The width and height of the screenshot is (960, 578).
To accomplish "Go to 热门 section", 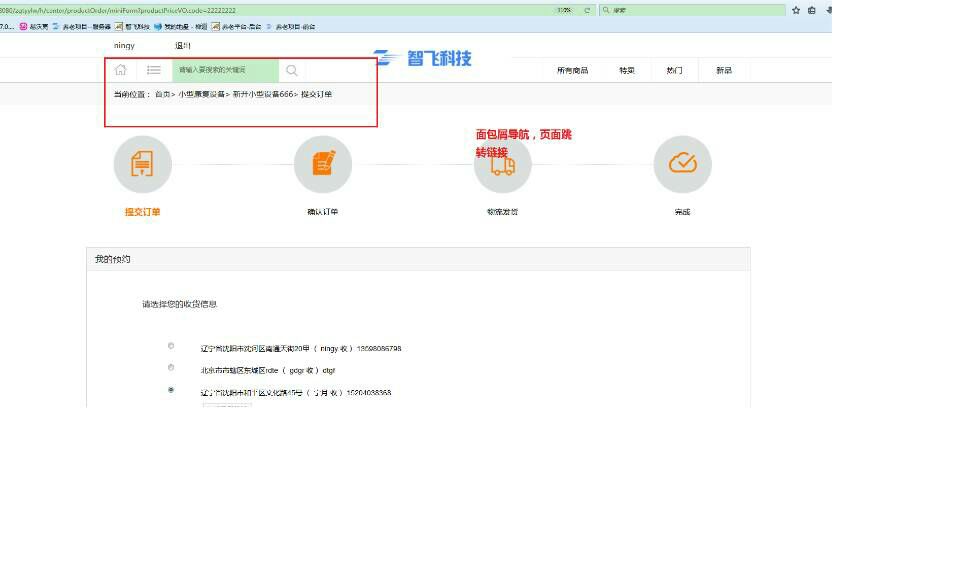I will coord(674,70).
